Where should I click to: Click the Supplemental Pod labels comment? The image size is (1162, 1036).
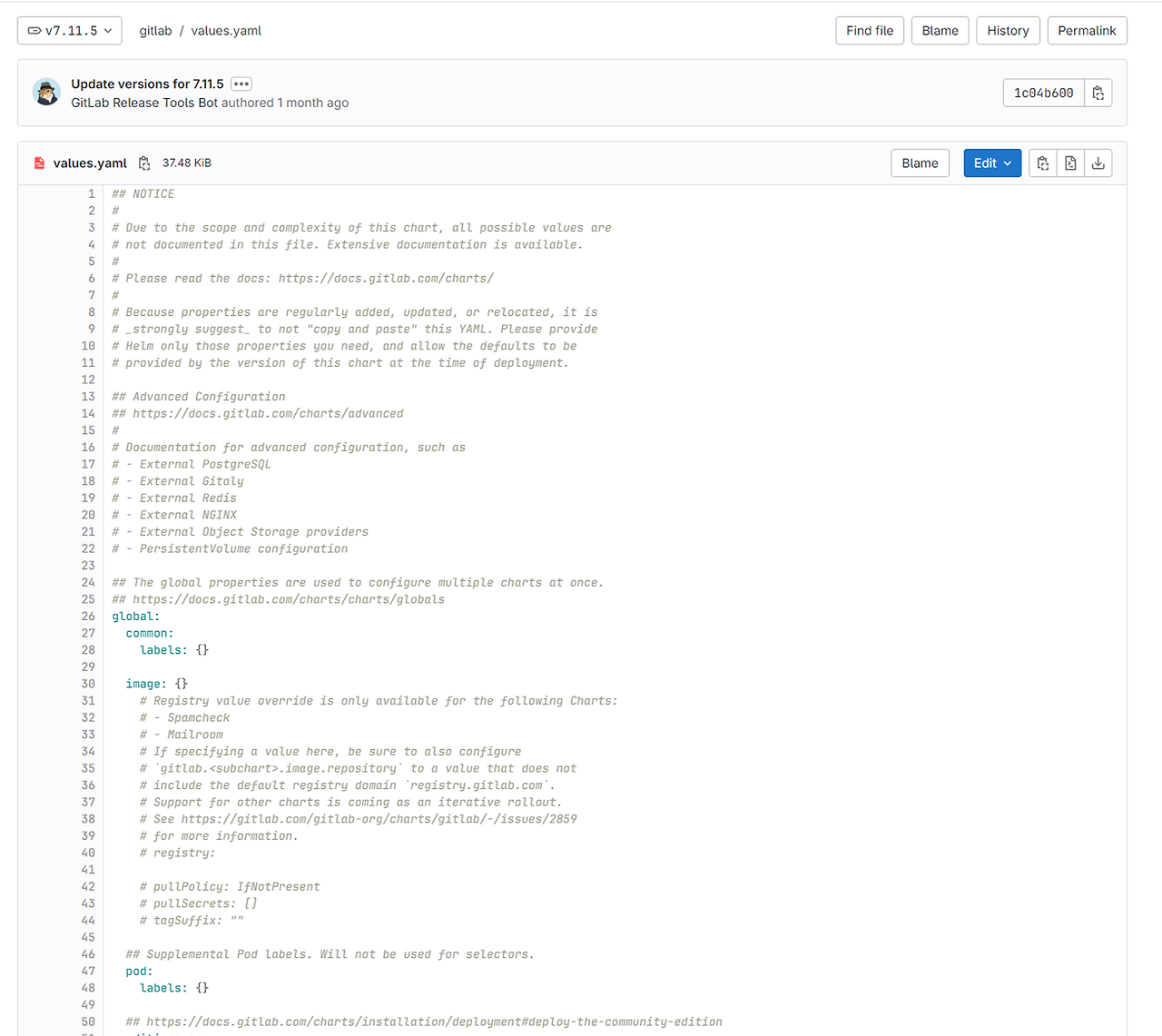point(330,954)
